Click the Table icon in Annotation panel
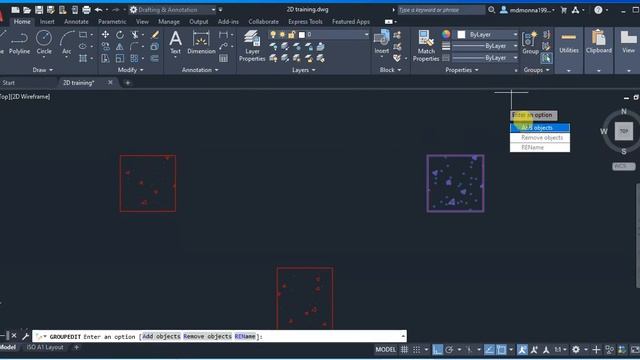 223,58
